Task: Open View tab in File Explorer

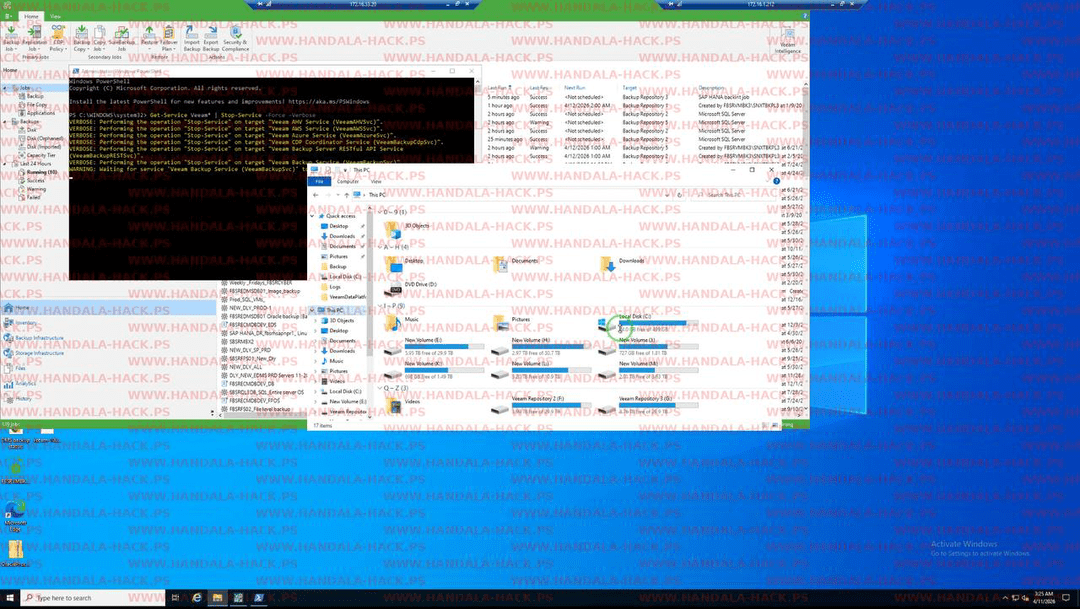Action: tap(376, 181)
